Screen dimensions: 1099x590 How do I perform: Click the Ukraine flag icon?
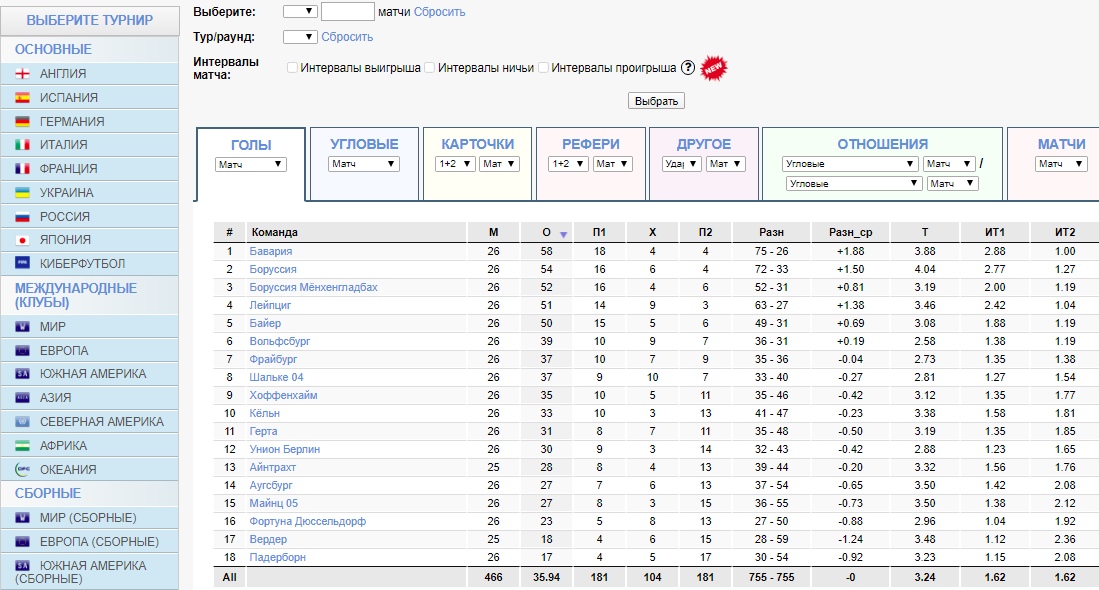[x=22, y=193]
